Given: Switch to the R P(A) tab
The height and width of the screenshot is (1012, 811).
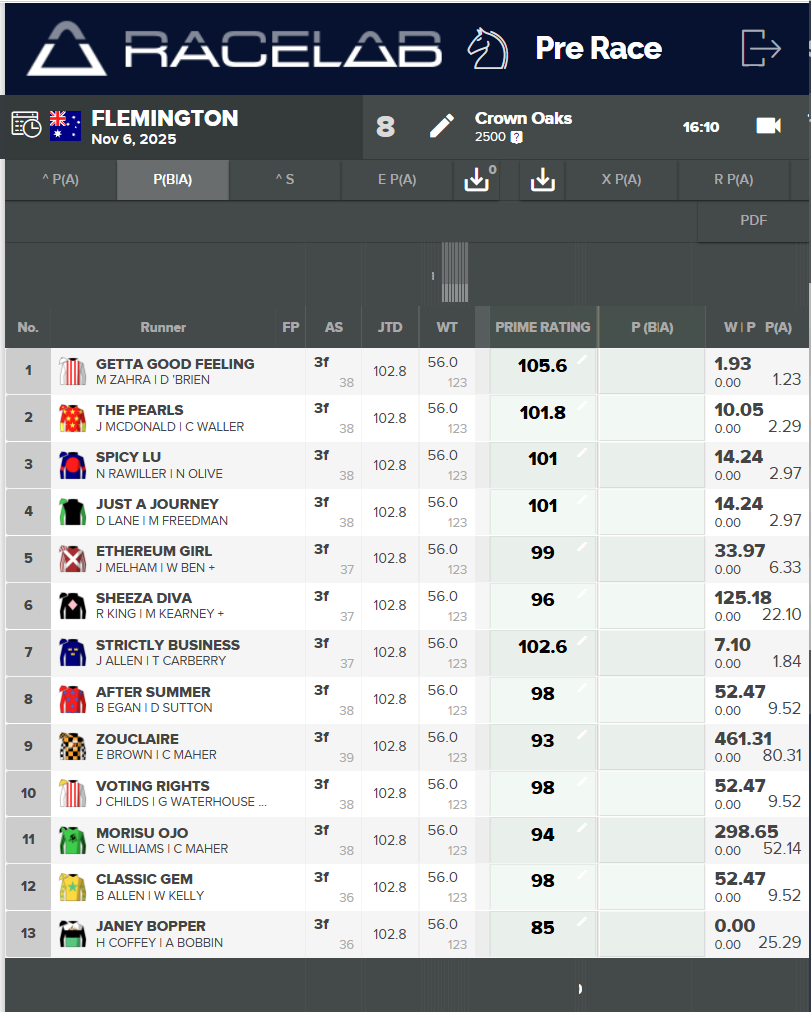Looking at the screenshot, I should coord(733,180).
